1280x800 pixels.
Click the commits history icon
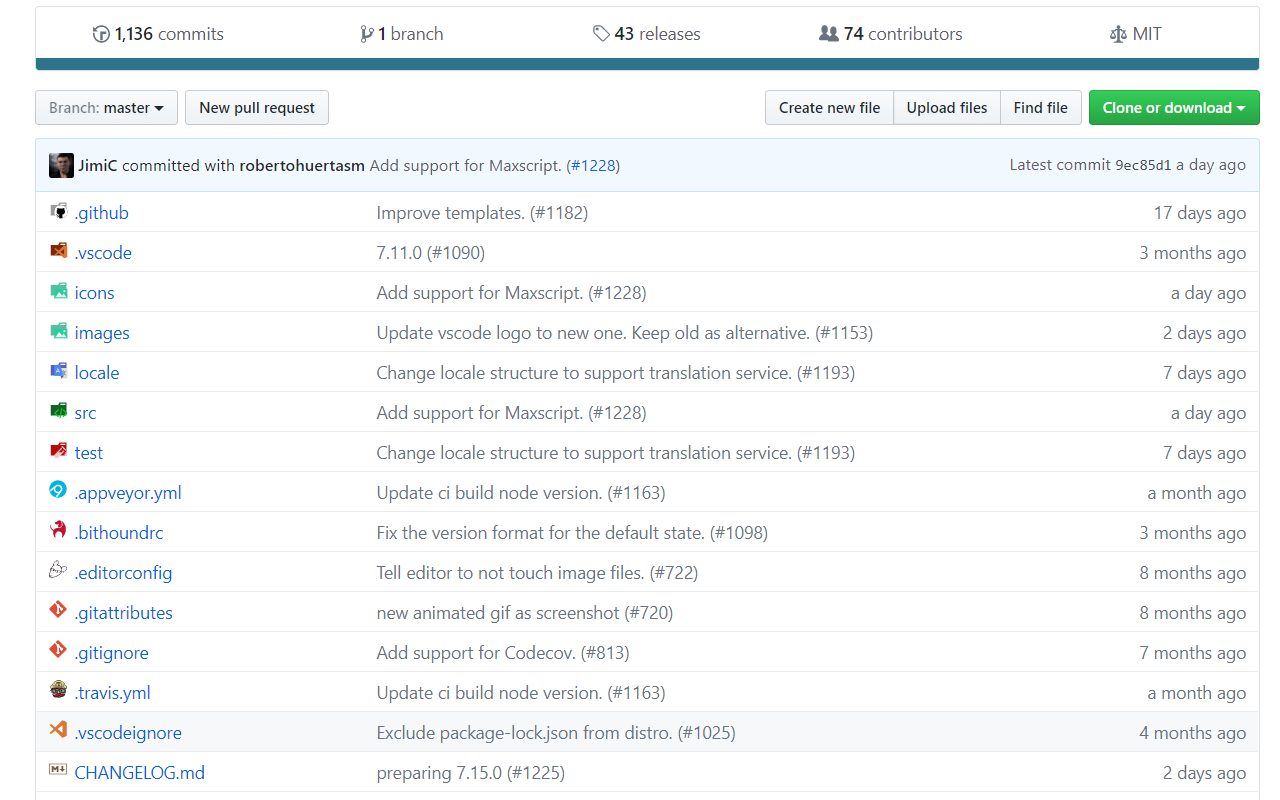(101, 34)
